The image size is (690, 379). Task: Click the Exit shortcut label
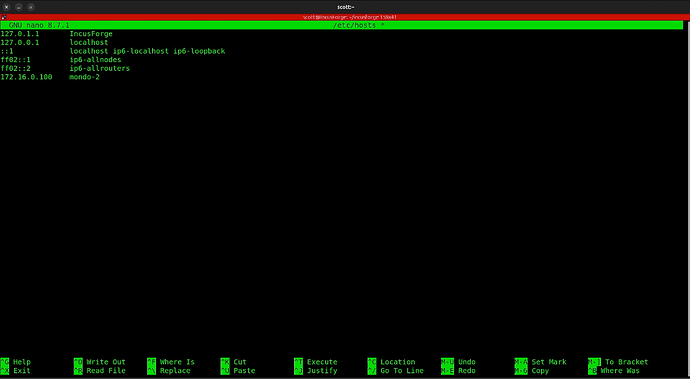22,371
